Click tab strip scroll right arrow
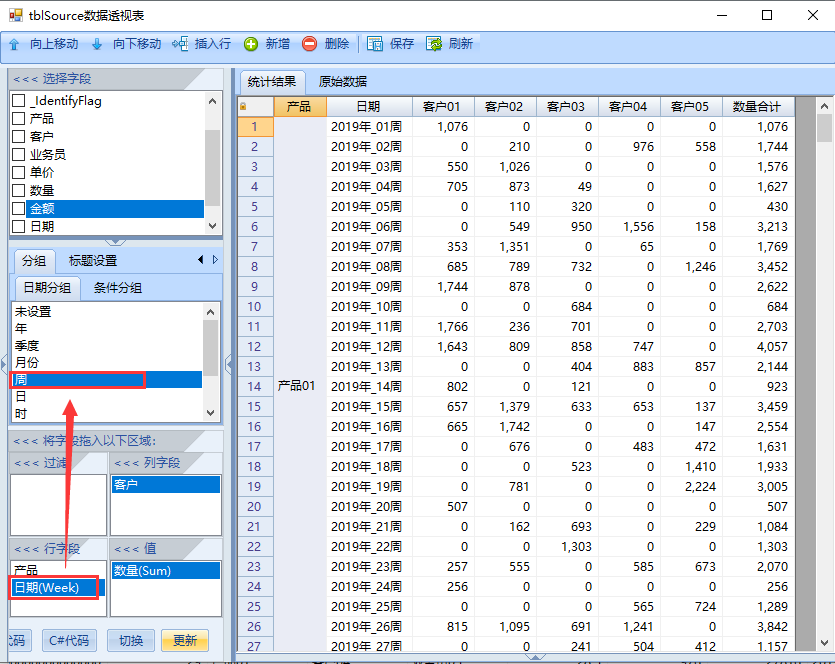The width and height of the screenshot is (835, 664). point(215,260)
